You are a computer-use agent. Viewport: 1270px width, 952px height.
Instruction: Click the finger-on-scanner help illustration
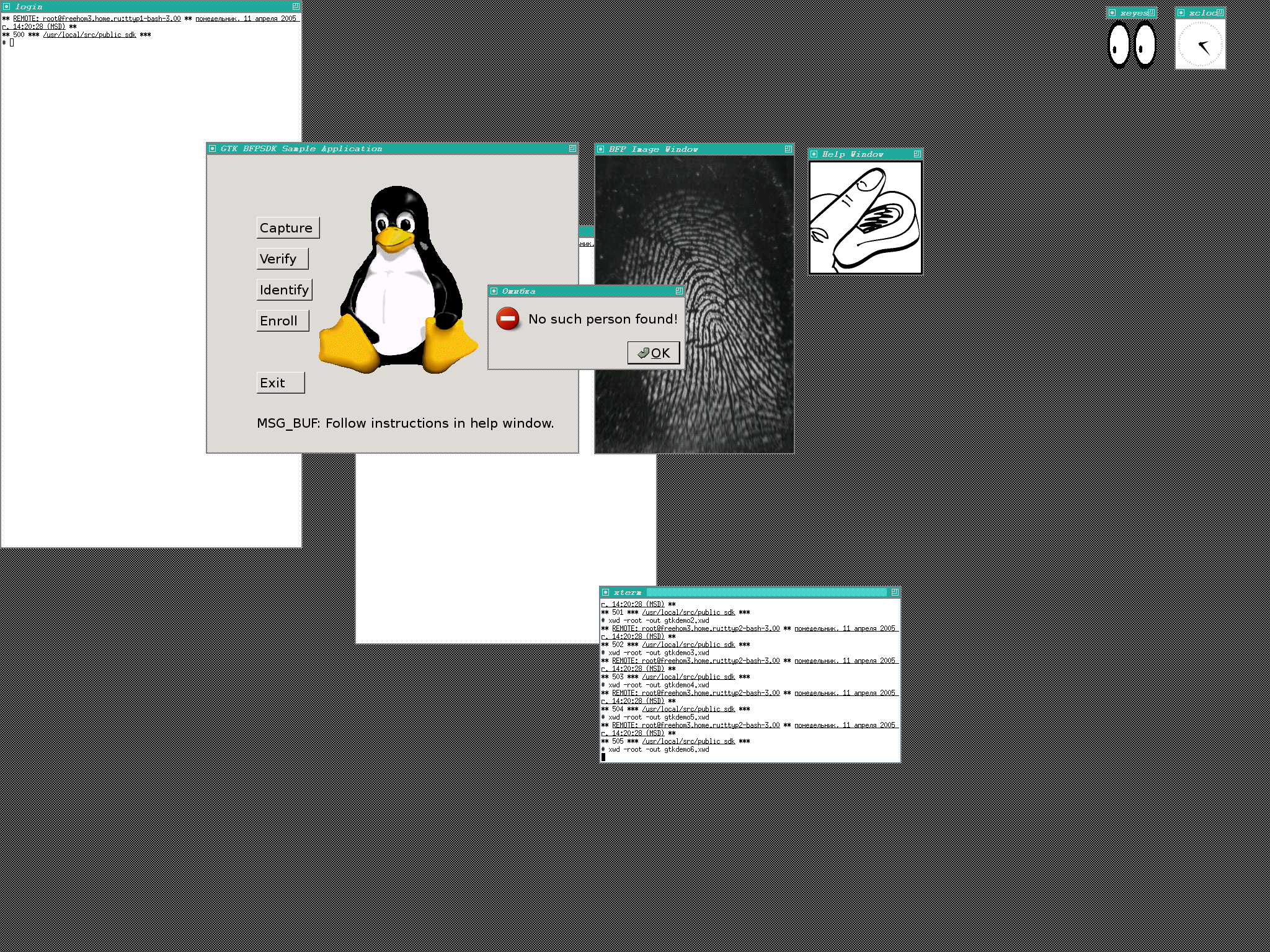866,218
